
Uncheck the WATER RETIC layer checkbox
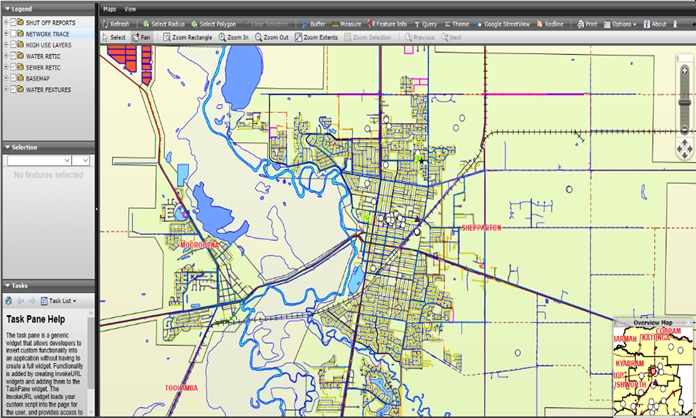tap(14, 56)
